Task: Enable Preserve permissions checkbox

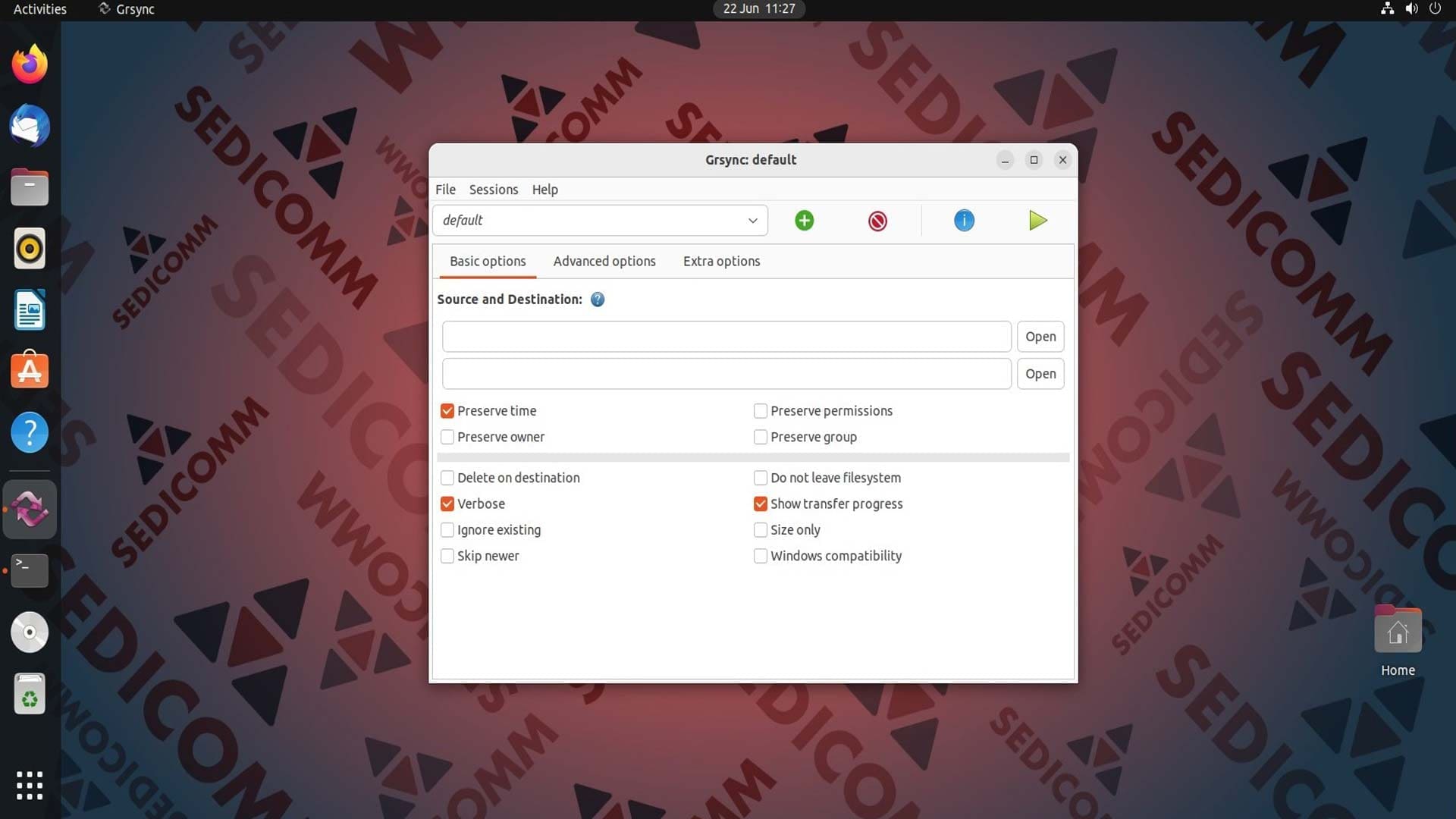Action: point(761,411)
